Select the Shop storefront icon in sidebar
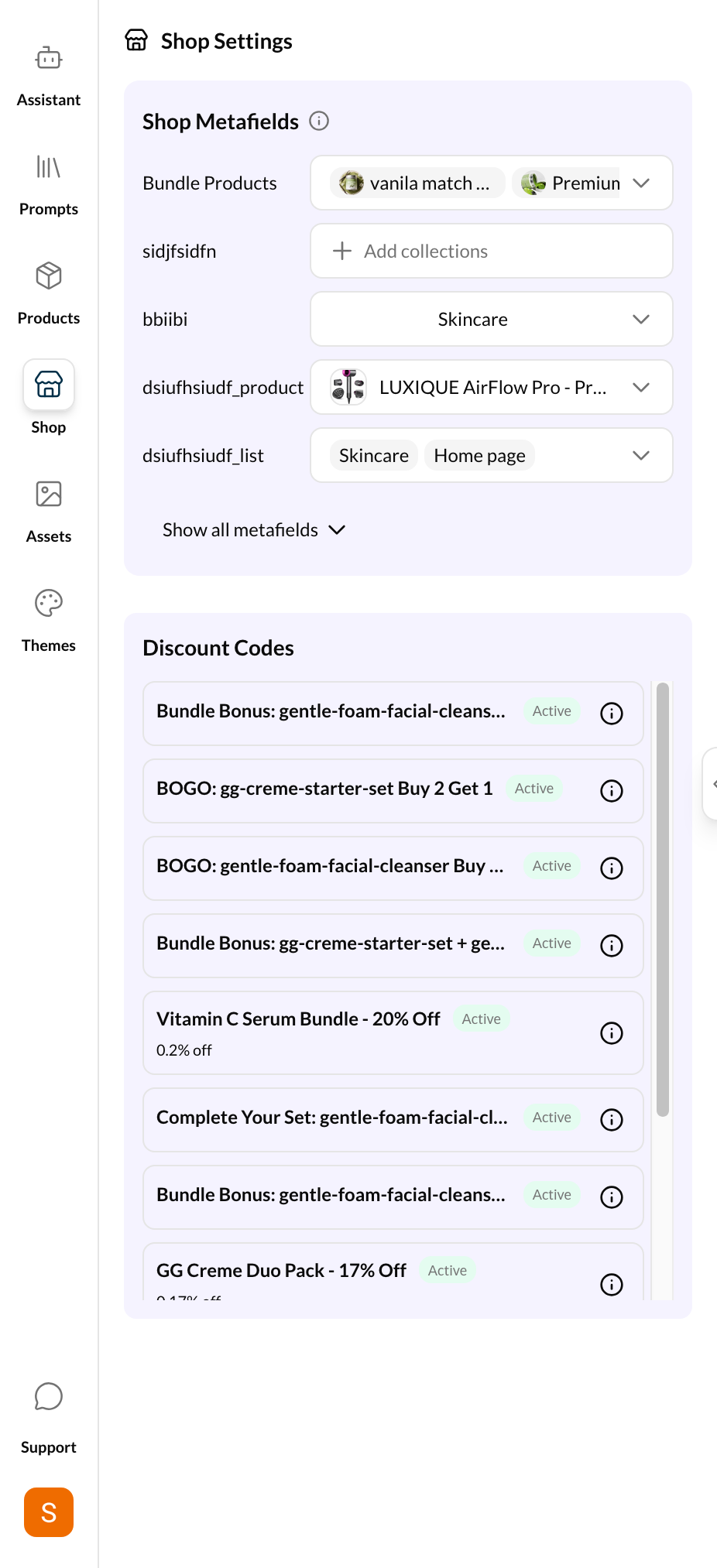The image size is (717, 1568). [49, 385]
